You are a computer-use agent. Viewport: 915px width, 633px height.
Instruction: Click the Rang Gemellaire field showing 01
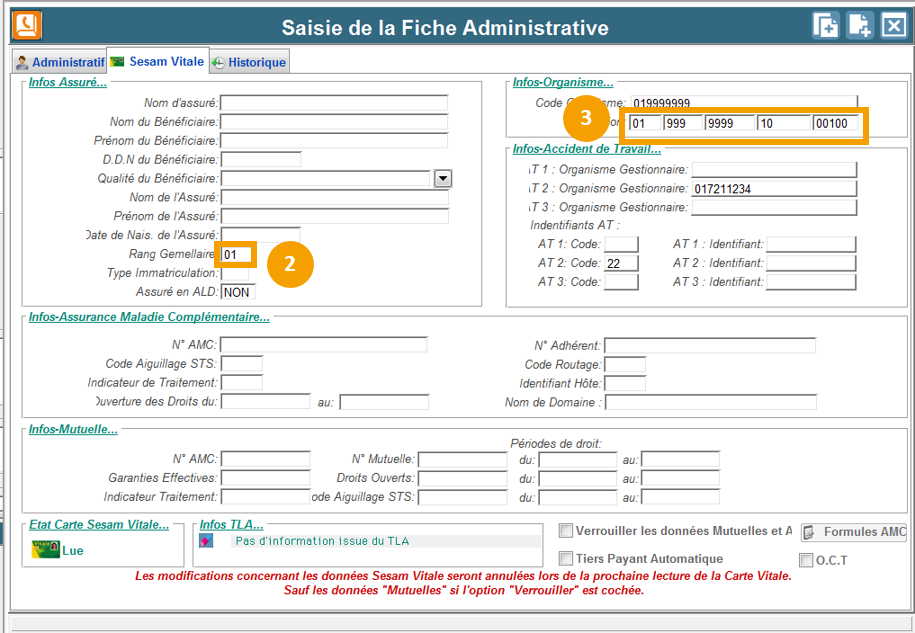[236, 254]
